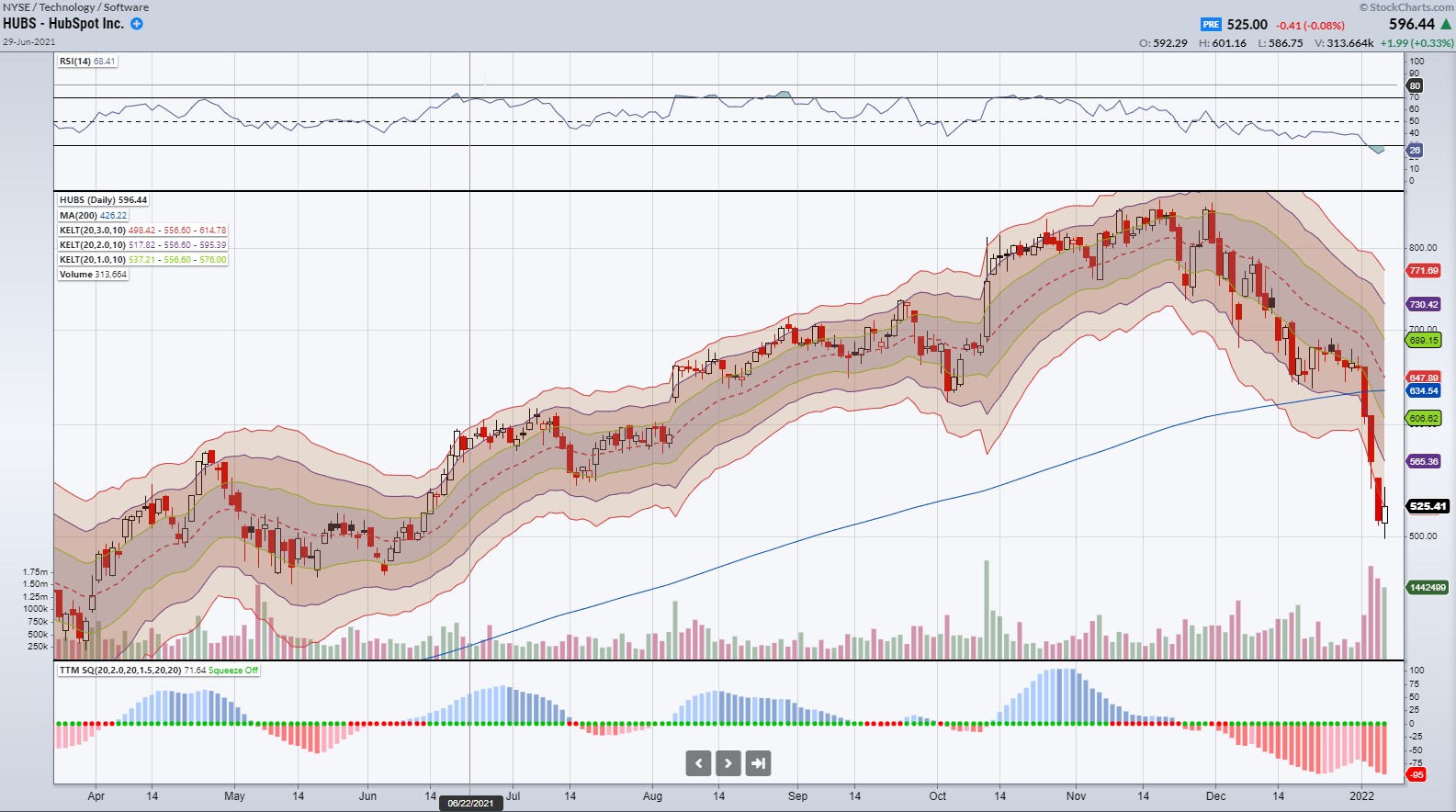Click the 29-Jun-2021 date under the ticker
This screenshot has width=1456, height=812.
pyautogui.click(x=28, y=42)
